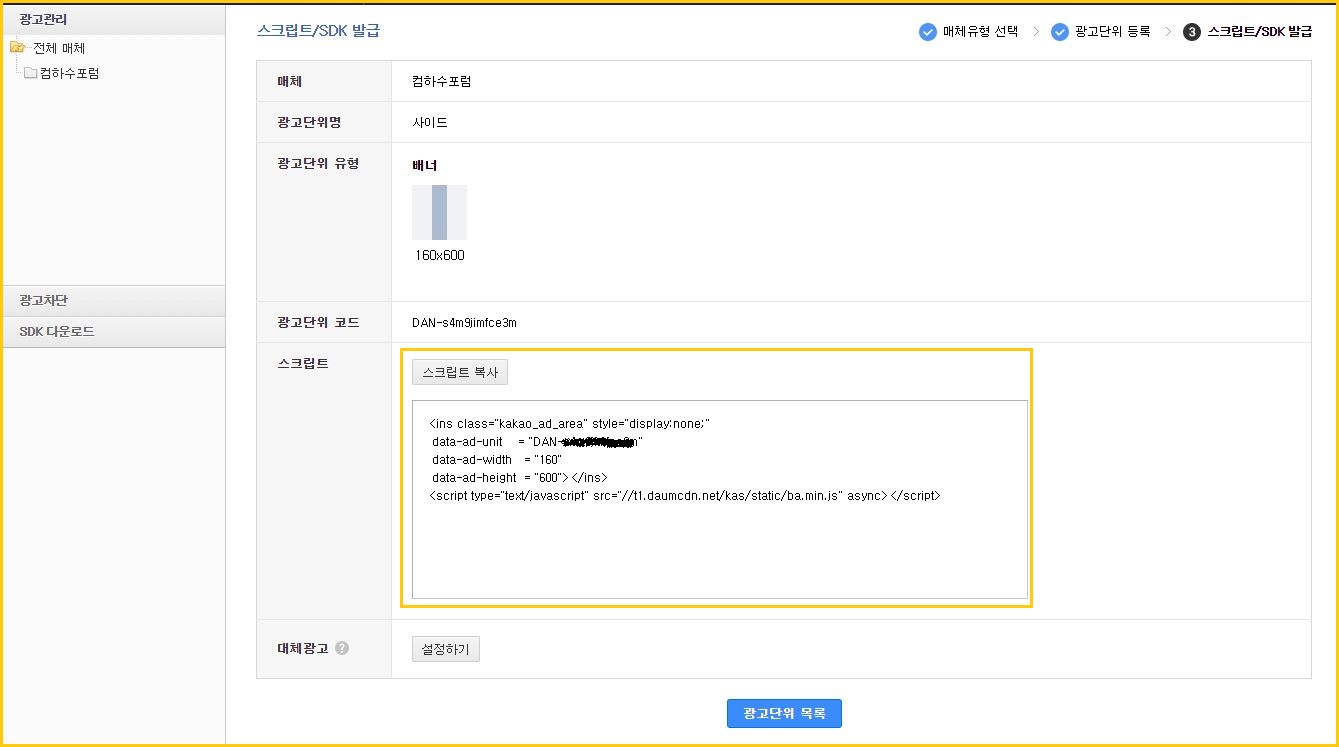
Task: Open the 전체 매체 folder icon
Action: coord(17,48)
